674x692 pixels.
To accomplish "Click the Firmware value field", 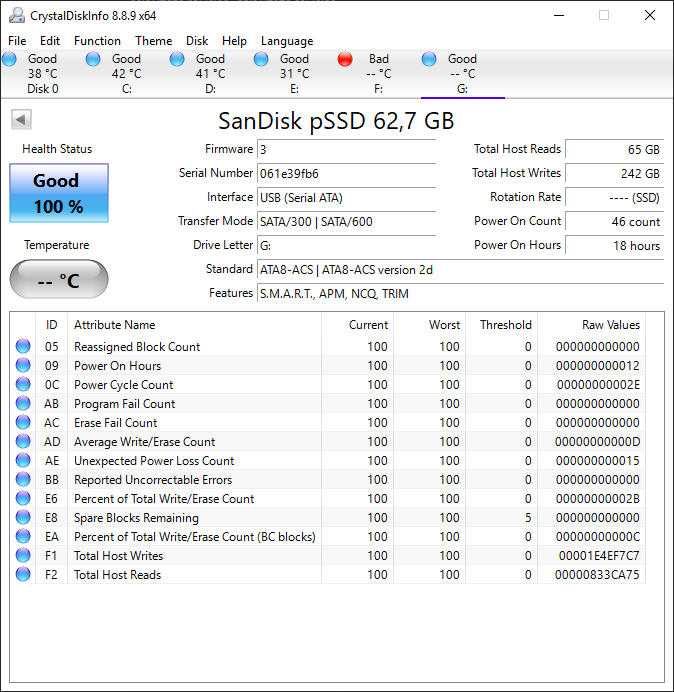I will 346,149.
